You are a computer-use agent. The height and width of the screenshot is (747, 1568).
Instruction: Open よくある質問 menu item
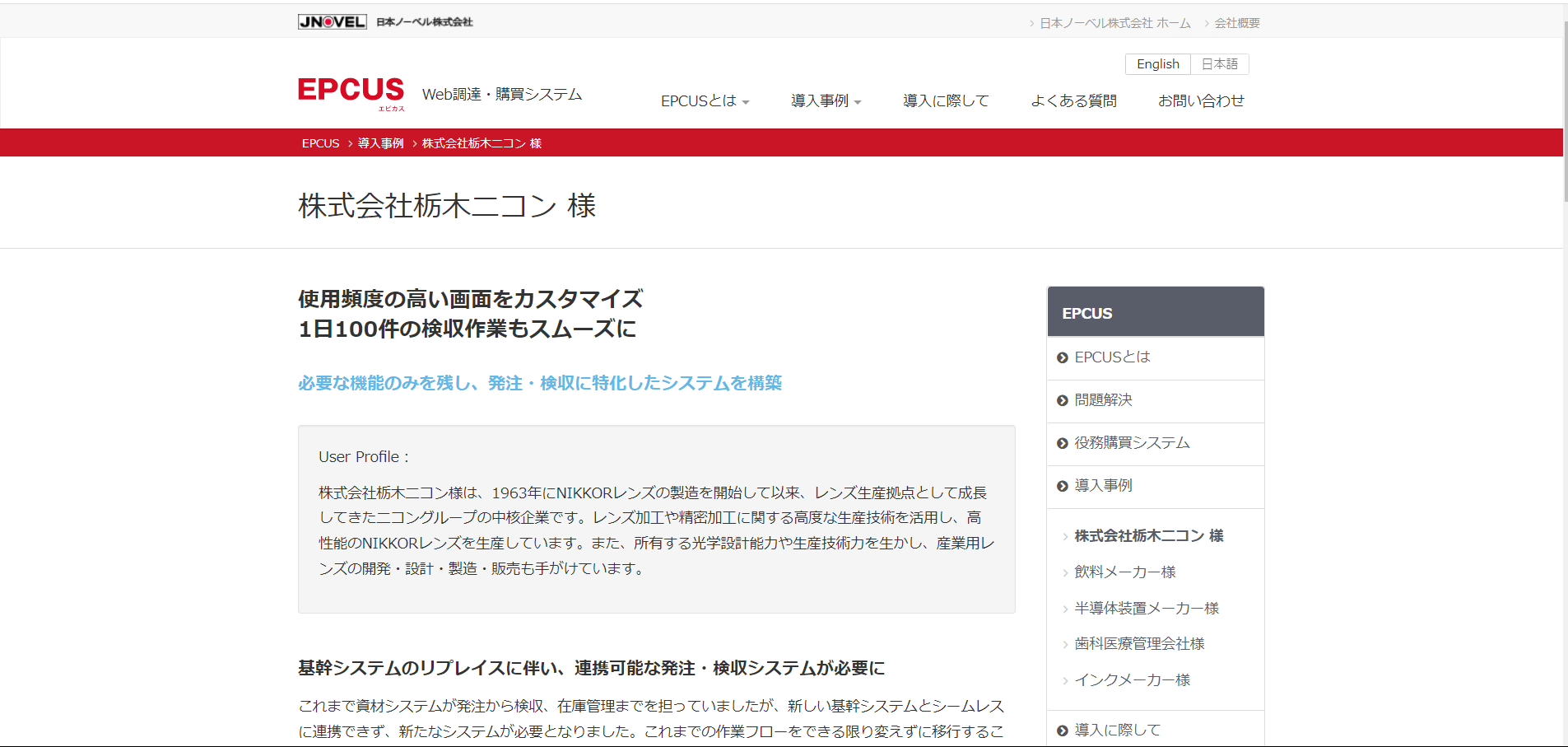(1073, 100)
